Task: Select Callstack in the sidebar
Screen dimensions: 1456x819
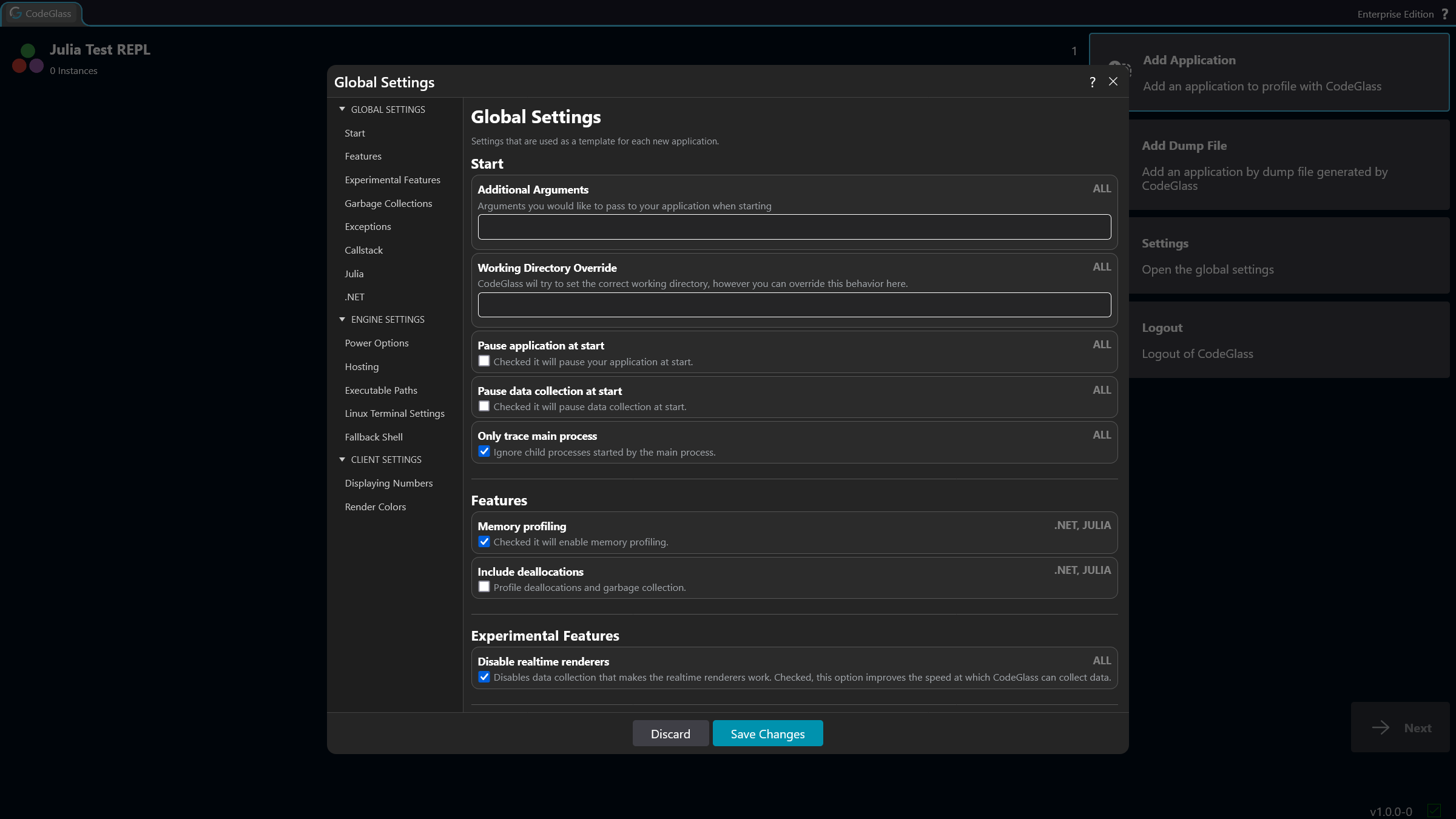Action: tap(363, 250)
